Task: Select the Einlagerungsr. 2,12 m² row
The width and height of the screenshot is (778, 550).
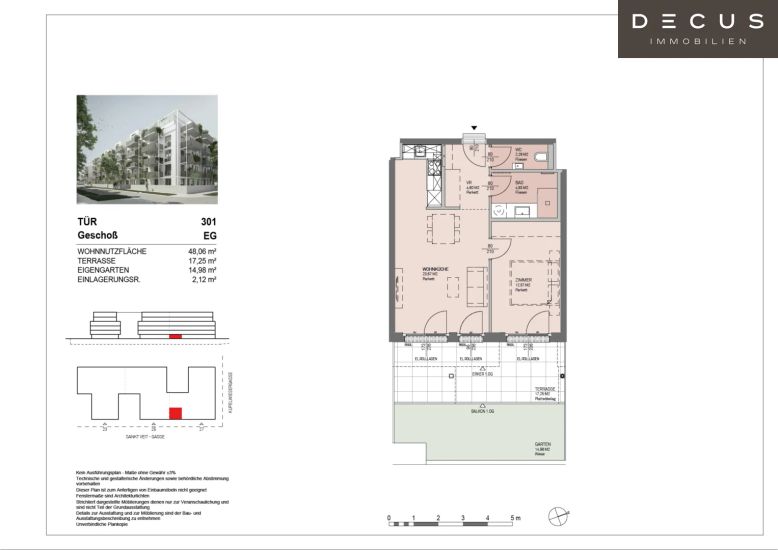Action: pyautogui.click(x=147, y=281)
